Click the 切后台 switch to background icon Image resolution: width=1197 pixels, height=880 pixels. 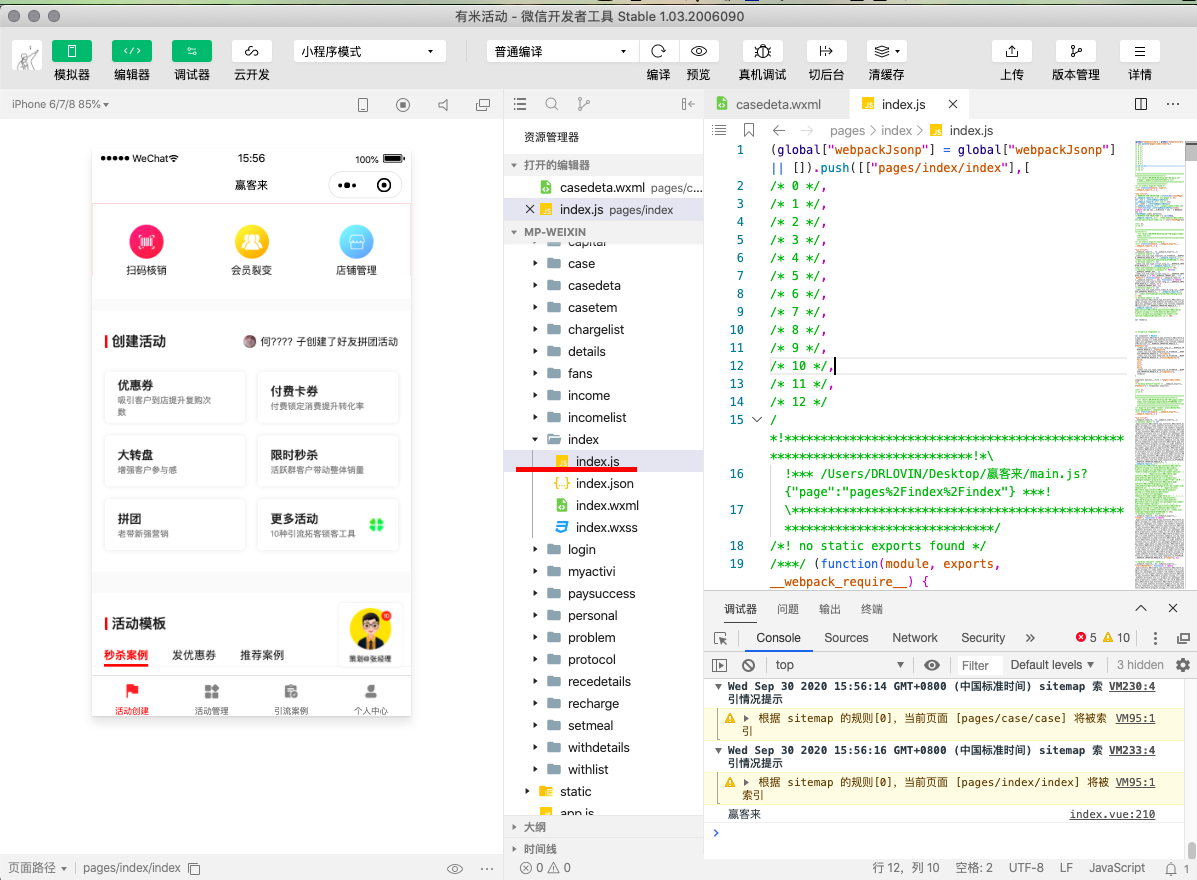pos(826,51)
